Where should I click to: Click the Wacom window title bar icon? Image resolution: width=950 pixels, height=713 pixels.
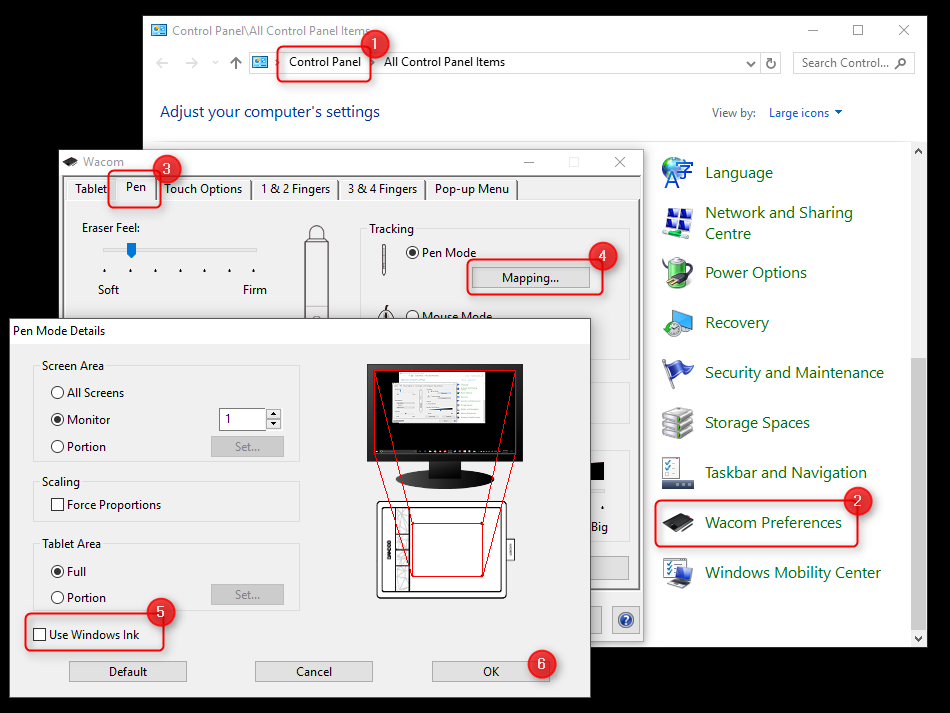pyautogui.click(x=70, y=162)
